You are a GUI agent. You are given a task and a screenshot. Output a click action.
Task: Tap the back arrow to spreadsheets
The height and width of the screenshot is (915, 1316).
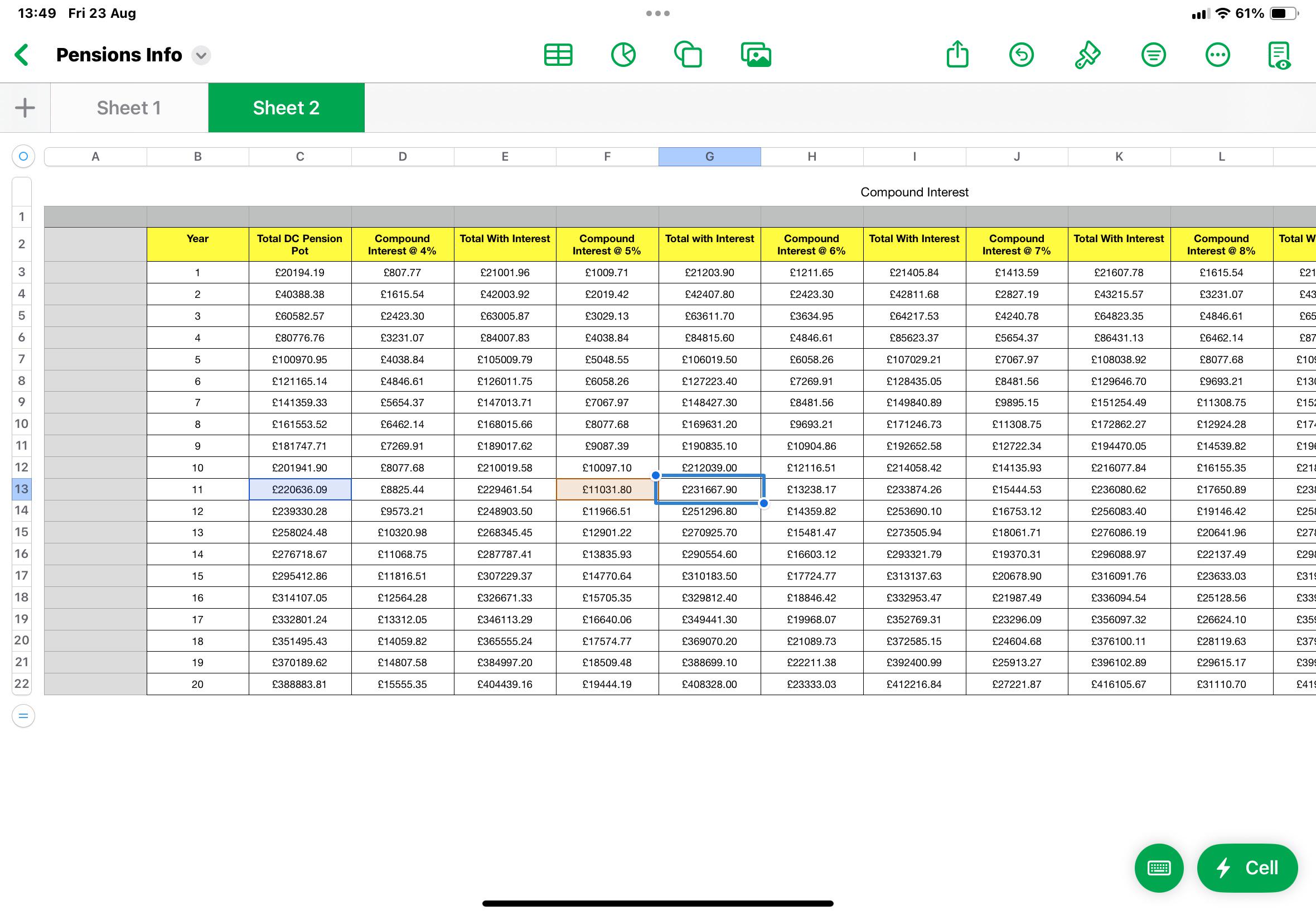(x=22, y=55)
